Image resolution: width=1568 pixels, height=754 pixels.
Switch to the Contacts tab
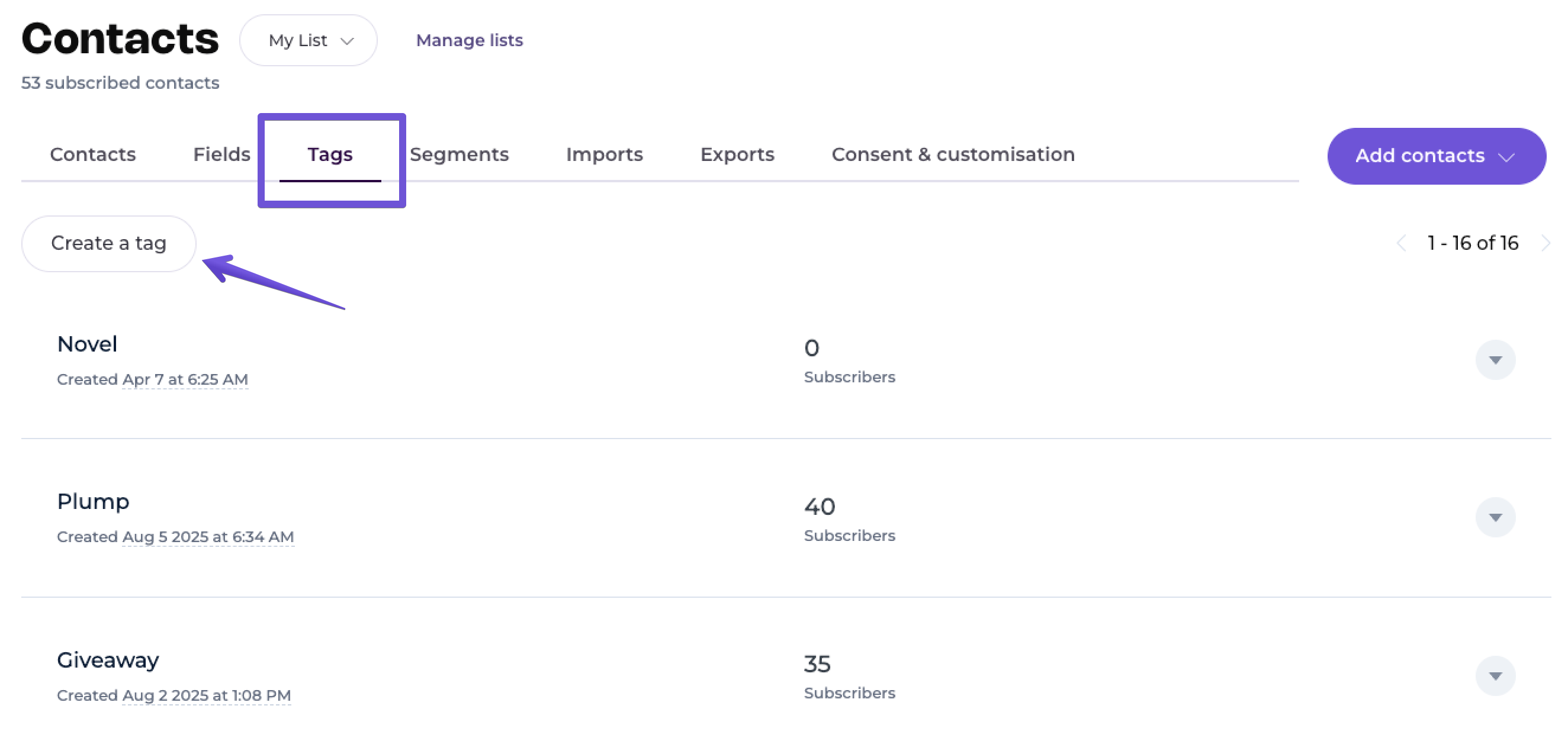(92, 154)
